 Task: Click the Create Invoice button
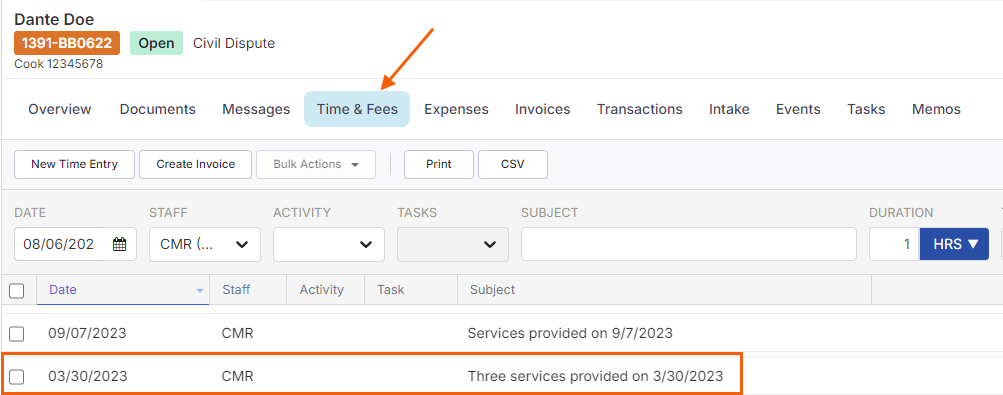196,164
